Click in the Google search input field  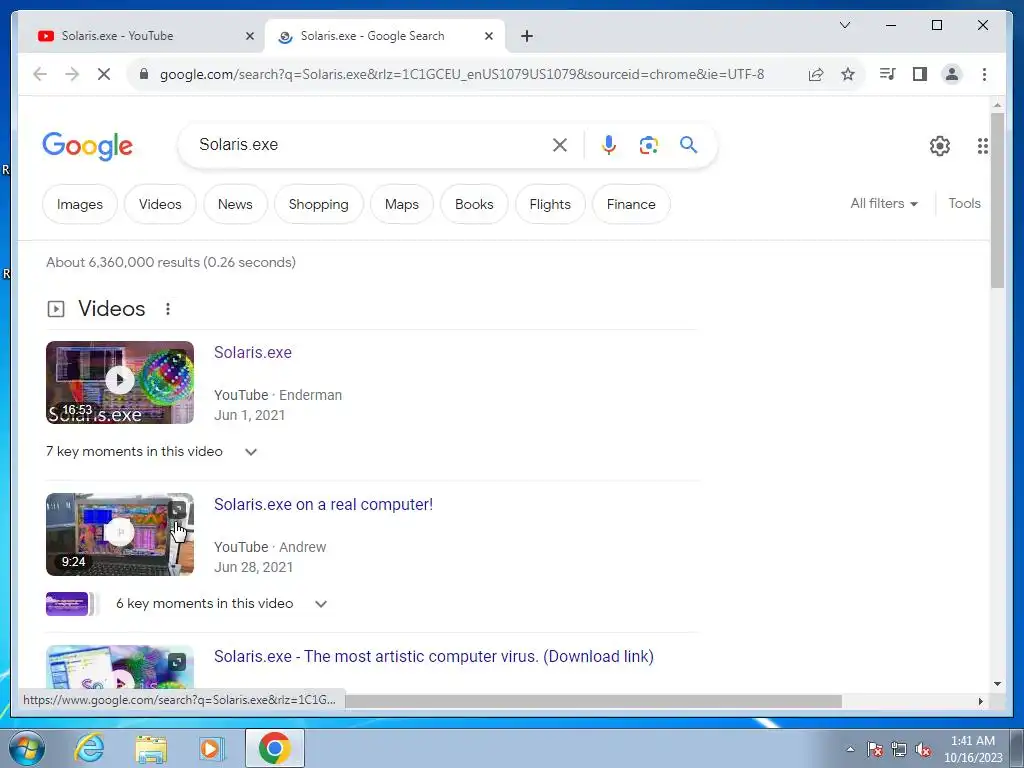pos(369,145)
